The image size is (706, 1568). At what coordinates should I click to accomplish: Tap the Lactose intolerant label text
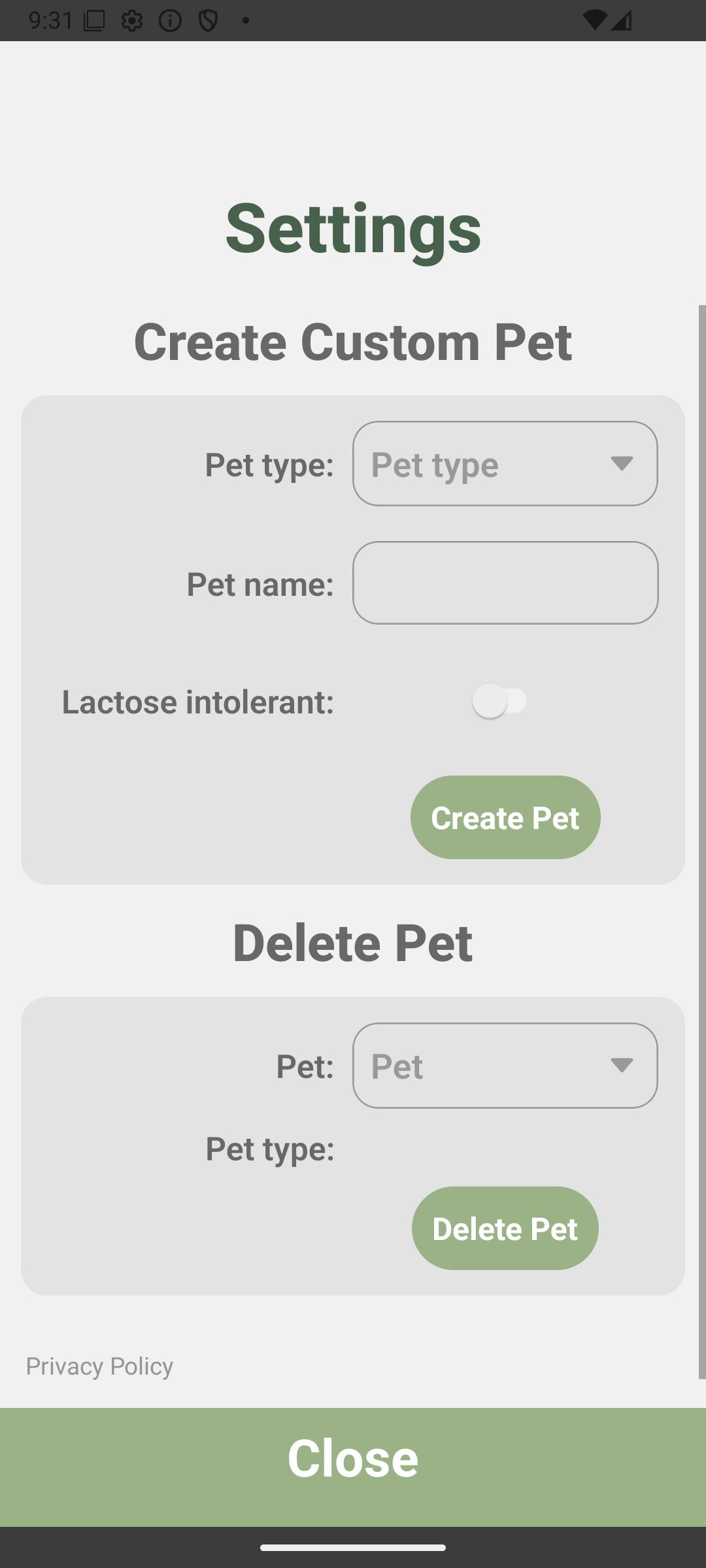(198, 702)
